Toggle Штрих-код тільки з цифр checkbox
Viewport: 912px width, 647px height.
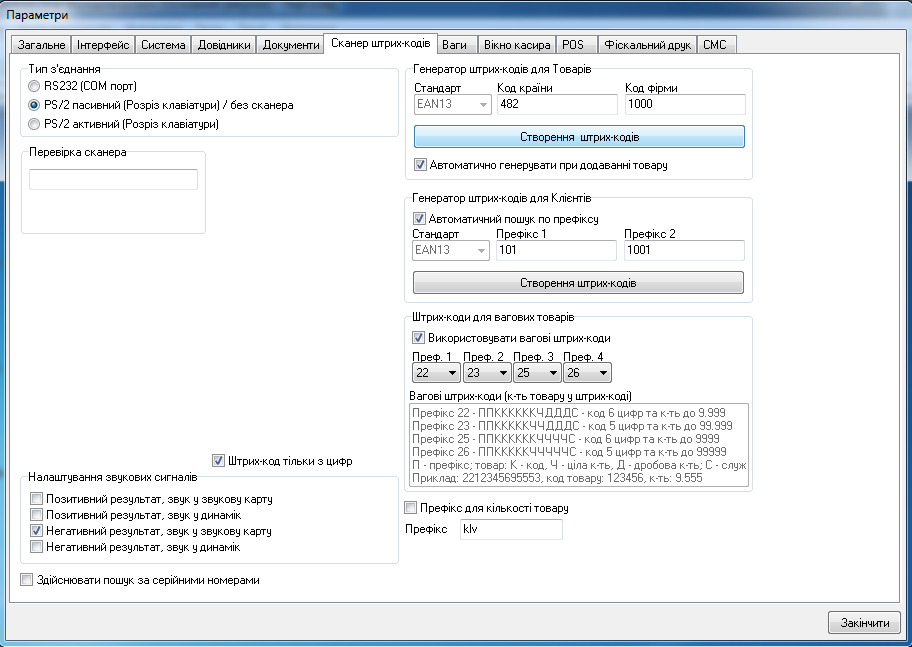click(x=219, y=461)
